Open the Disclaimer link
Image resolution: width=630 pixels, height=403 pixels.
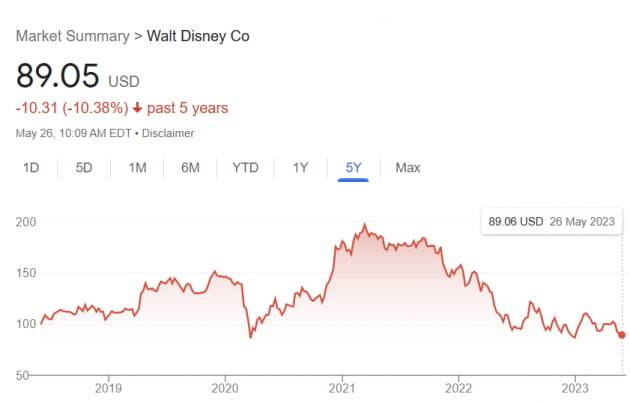(x=168, y=133)
